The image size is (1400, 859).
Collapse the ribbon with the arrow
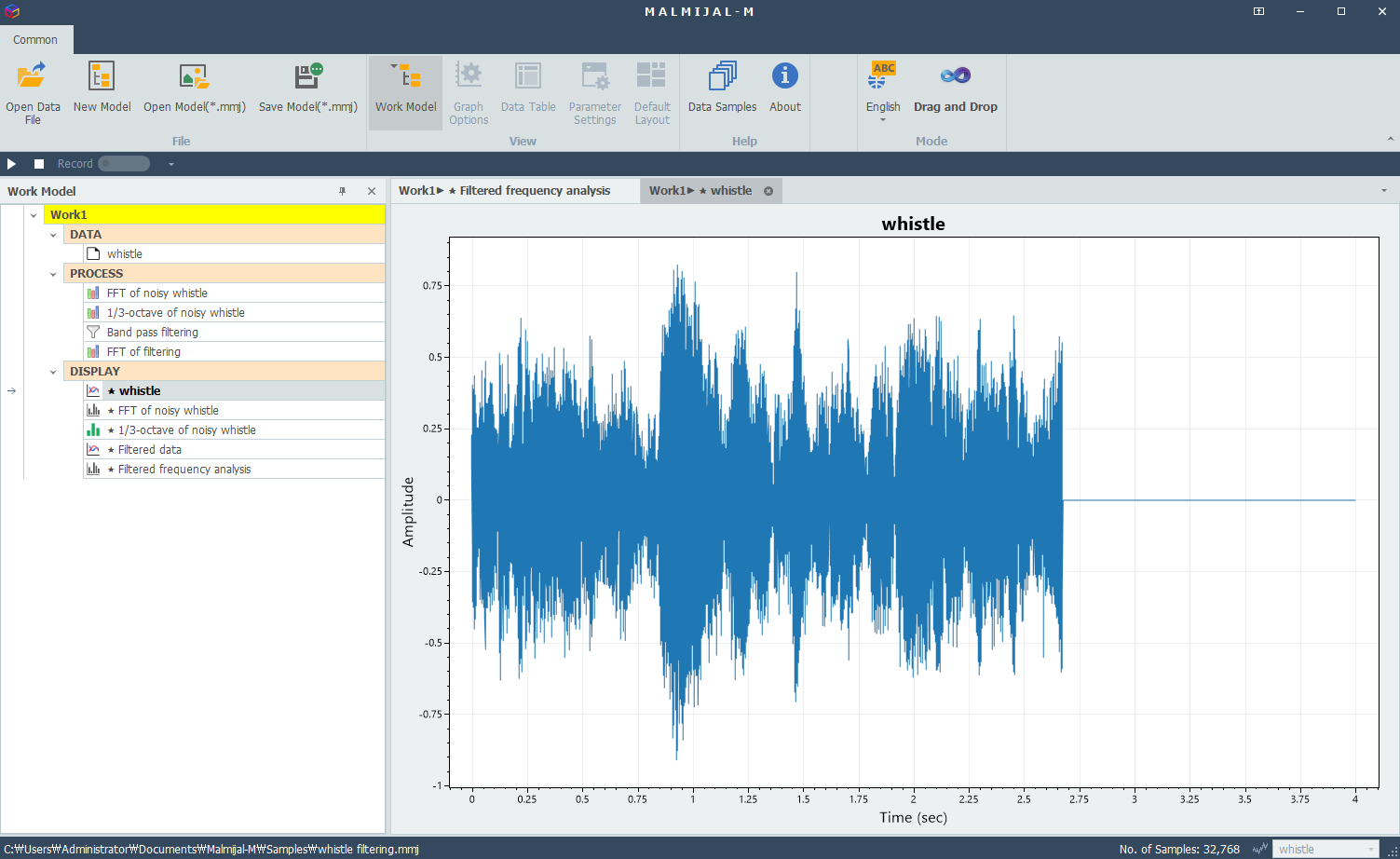[1390, 139]
